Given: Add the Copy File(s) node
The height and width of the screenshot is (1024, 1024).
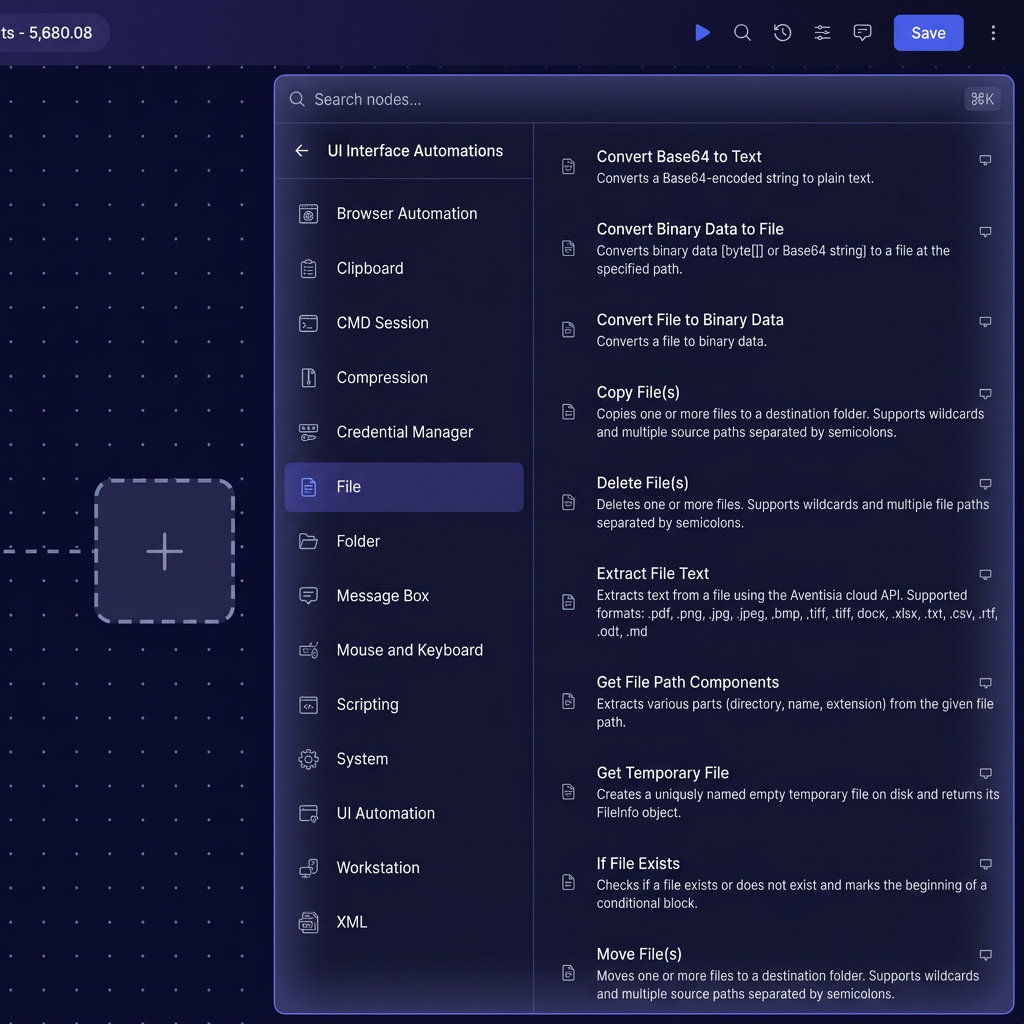Looking at the screenshot, I should [x=775, y=411].
